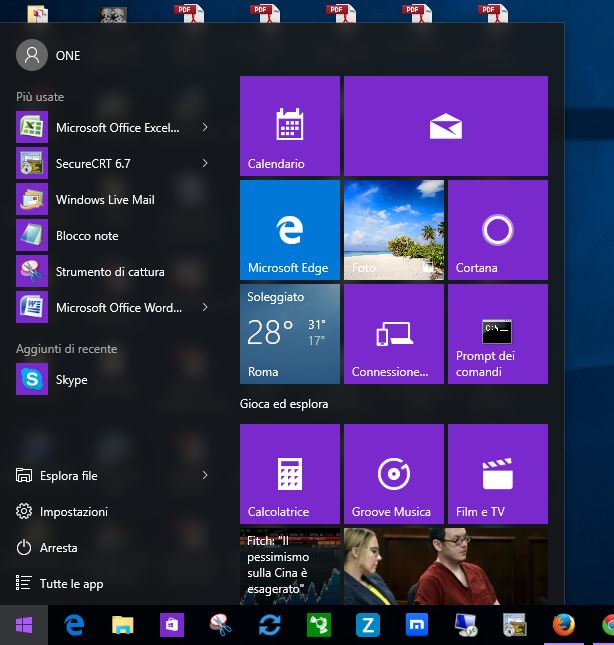Open Groove Musica tile
Viewport: 614px width, 645px height.
pos(393,474)
